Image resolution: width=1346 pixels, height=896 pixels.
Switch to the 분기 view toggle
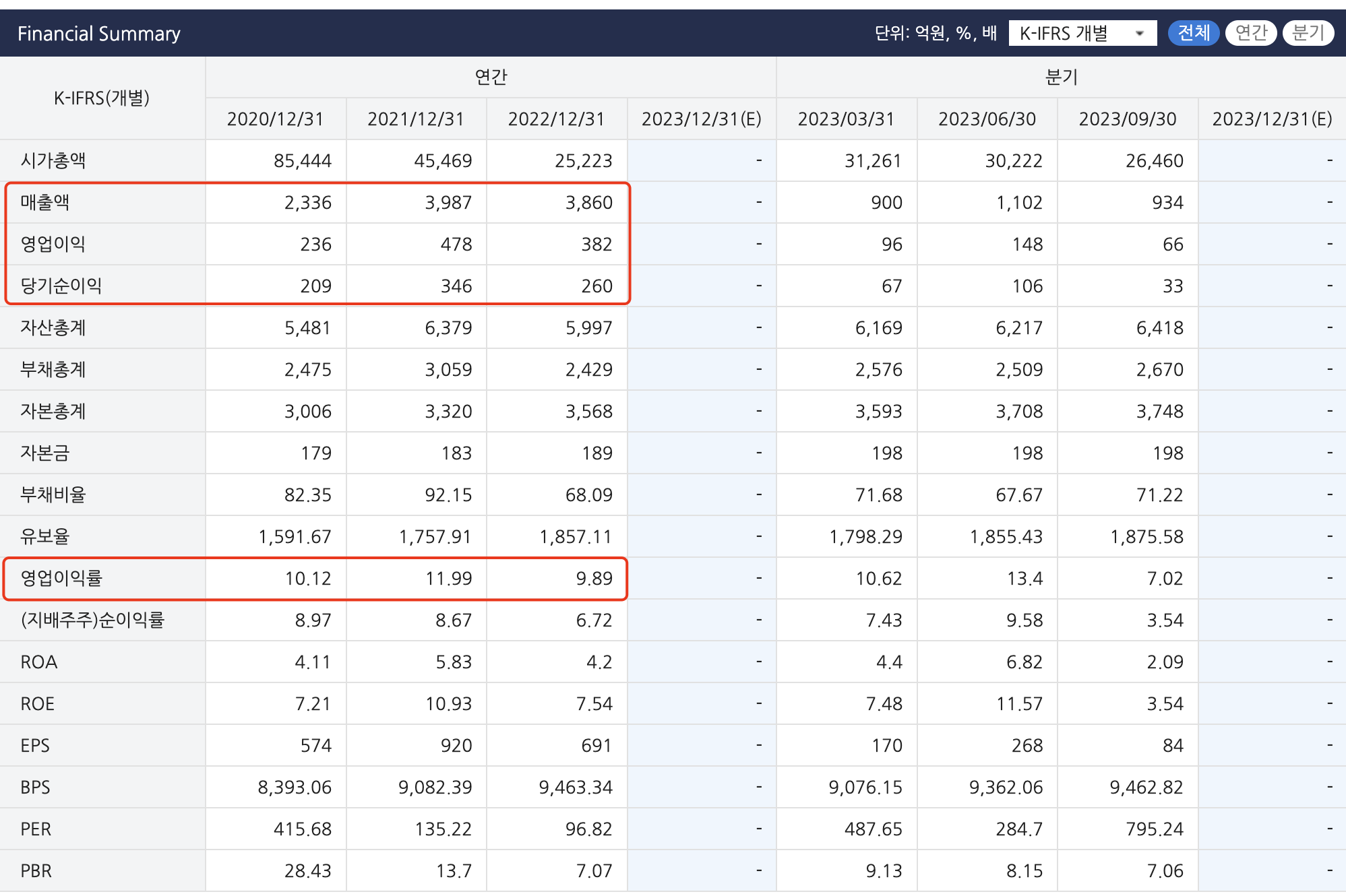pos(1308,32)
